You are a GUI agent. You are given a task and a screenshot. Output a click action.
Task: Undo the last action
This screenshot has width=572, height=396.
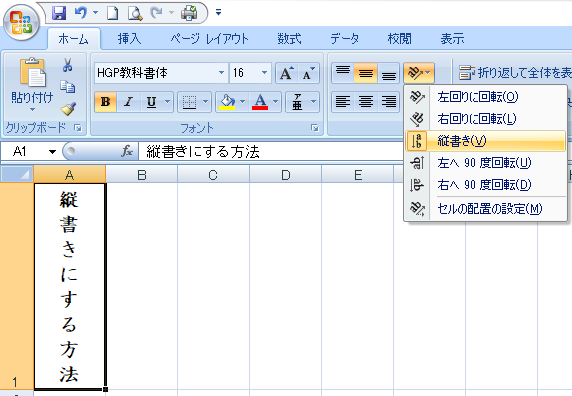click(81, 13)
